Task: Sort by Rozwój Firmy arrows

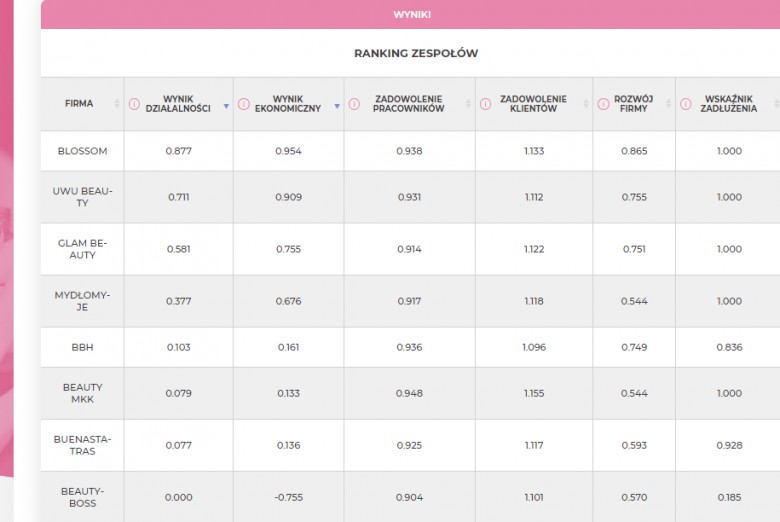Action: pos(669,104)
